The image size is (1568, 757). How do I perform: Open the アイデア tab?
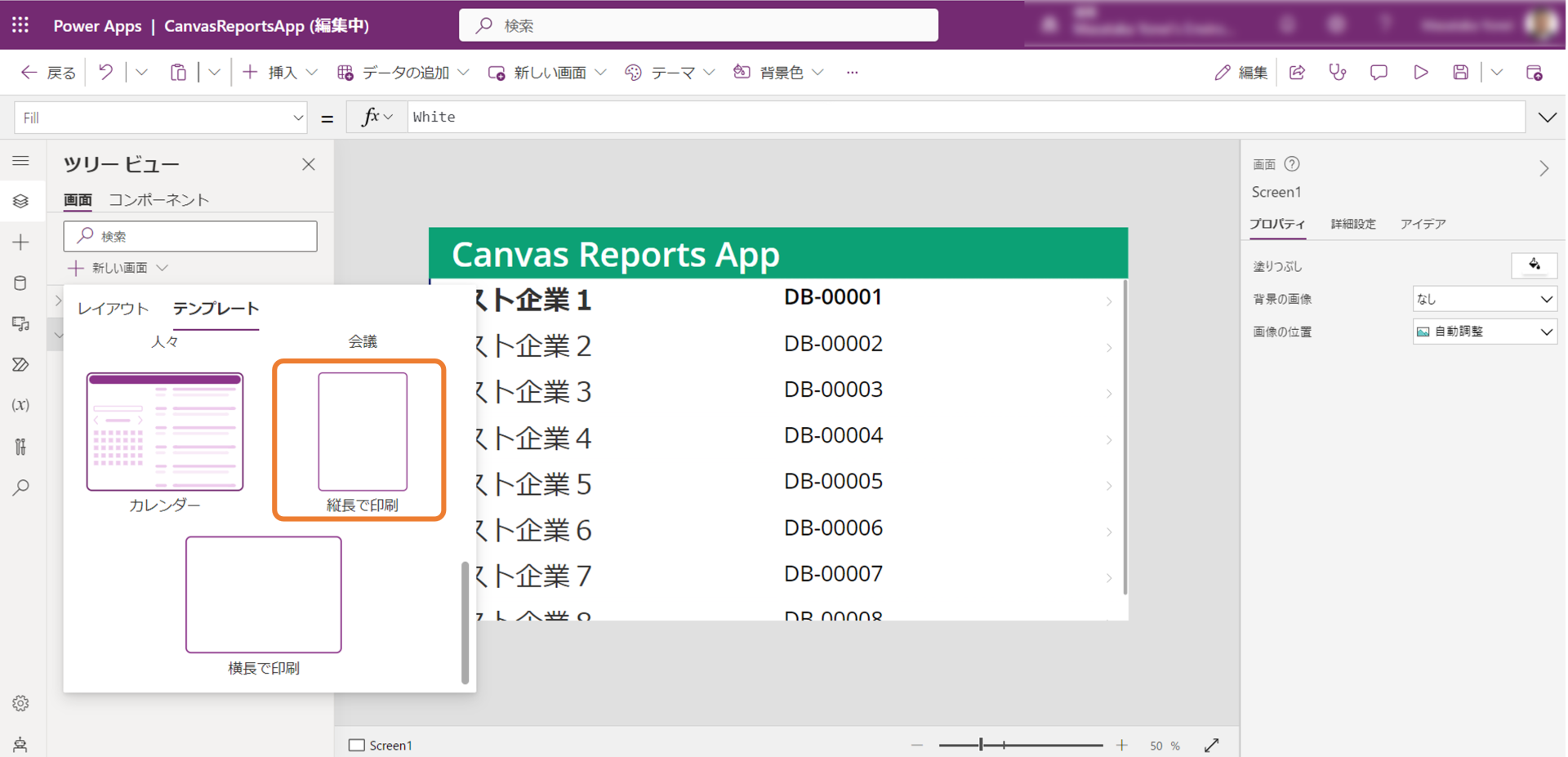coord(1423,224)
